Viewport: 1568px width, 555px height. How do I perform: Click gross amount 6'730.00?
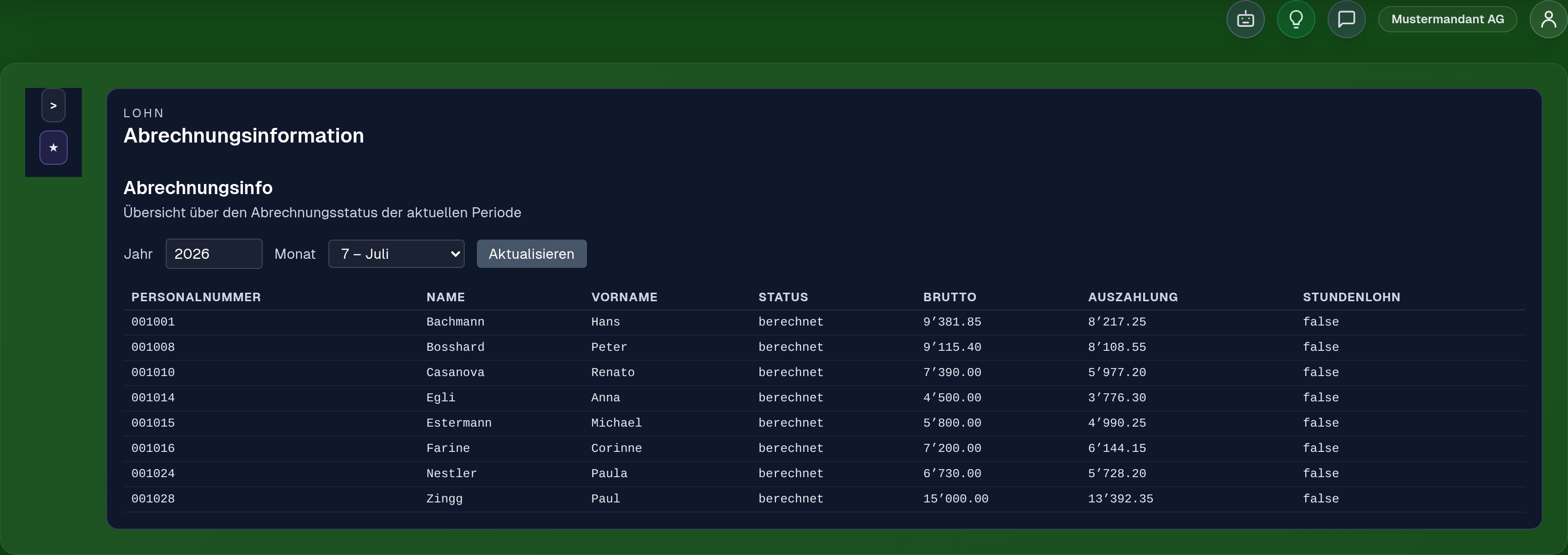tap(952, 473)
